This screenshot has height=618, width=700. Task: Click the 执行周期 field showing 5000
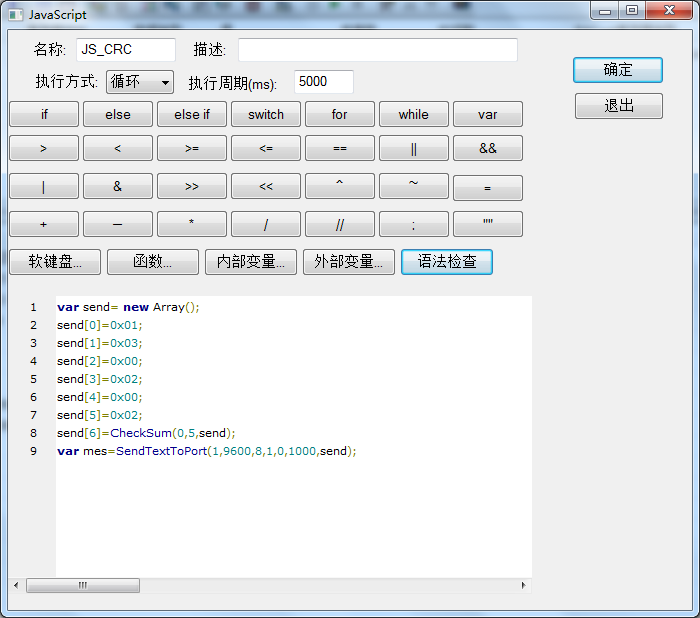pos(323,82)
